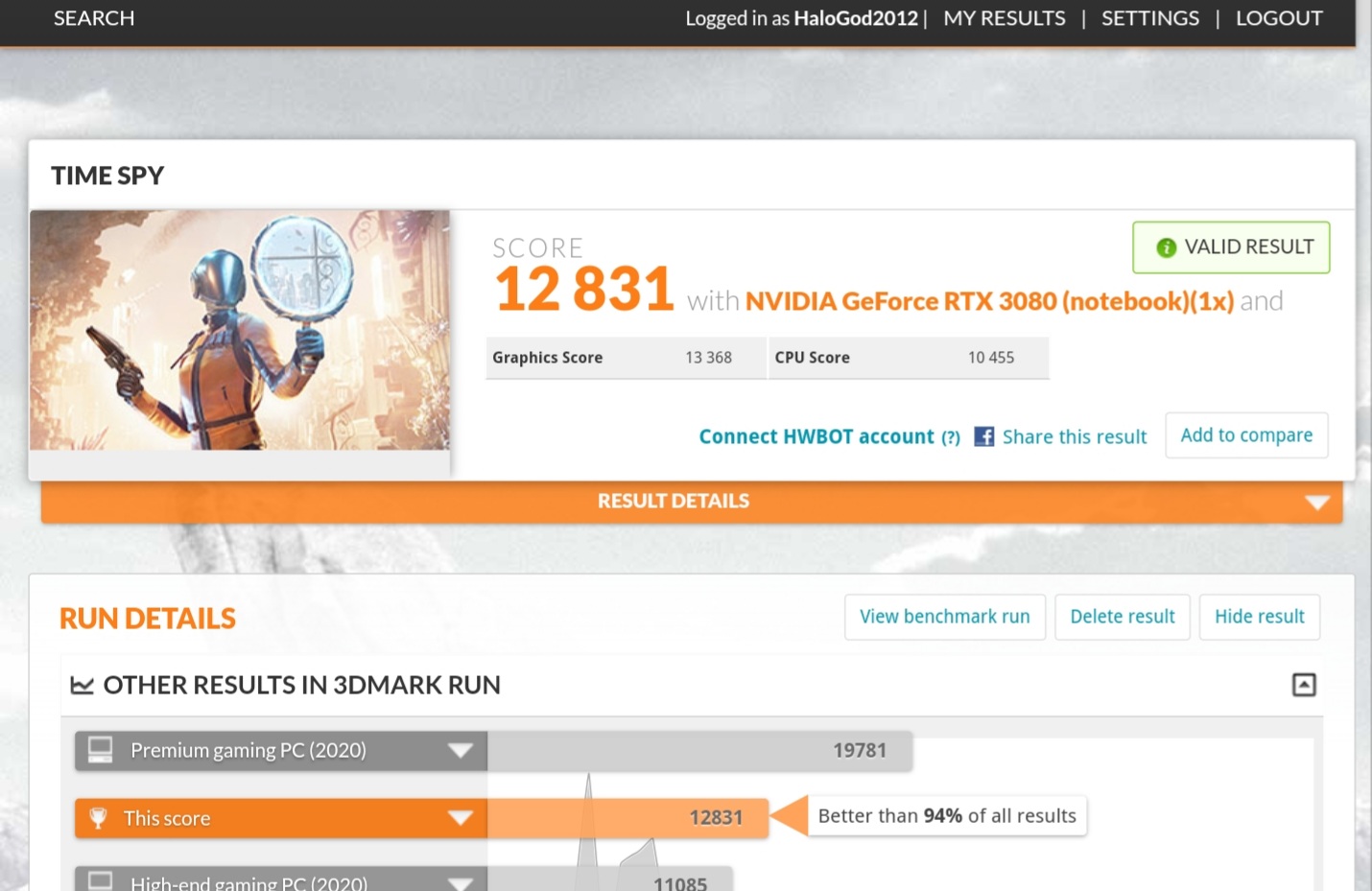The height and width of the screenshot is (891, 1372).
Task: Collapse the Other Results in 3DMark Run section
Action: coord(1304,685)
